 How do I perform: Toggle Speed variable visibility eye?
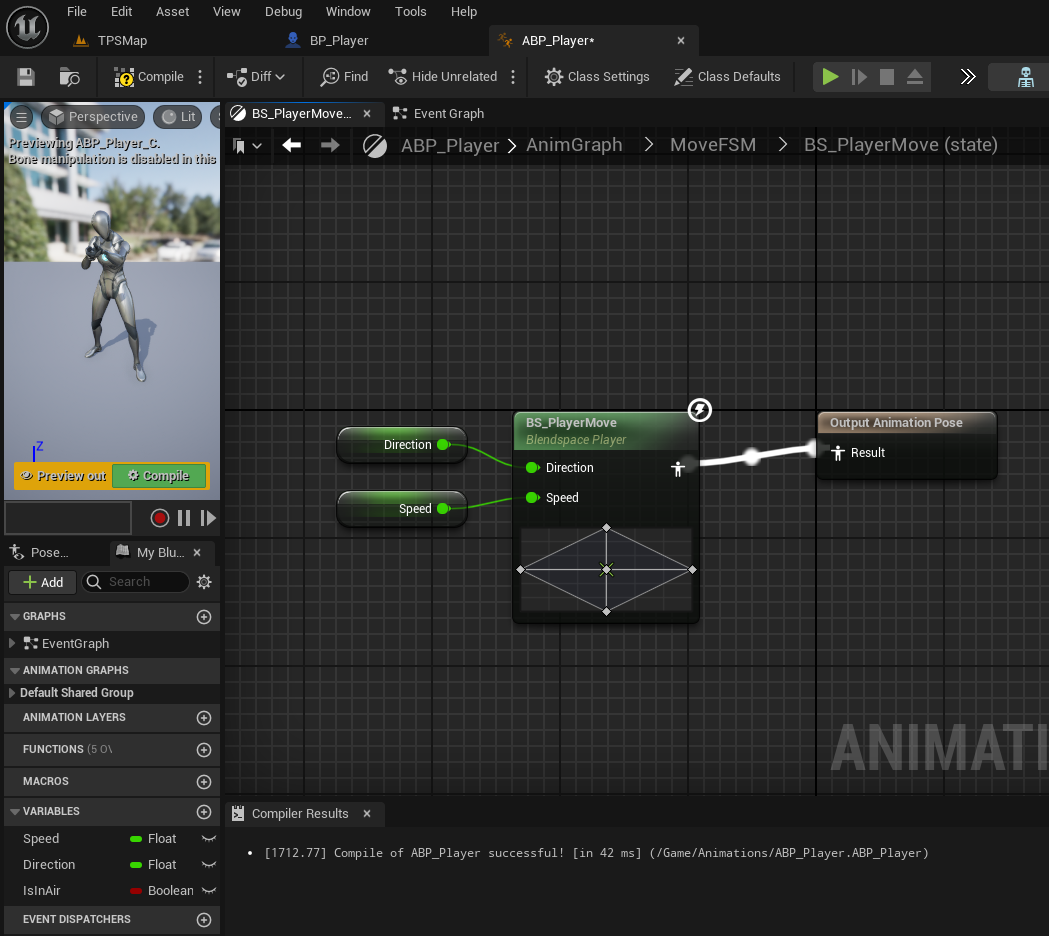tap(209, 839)
